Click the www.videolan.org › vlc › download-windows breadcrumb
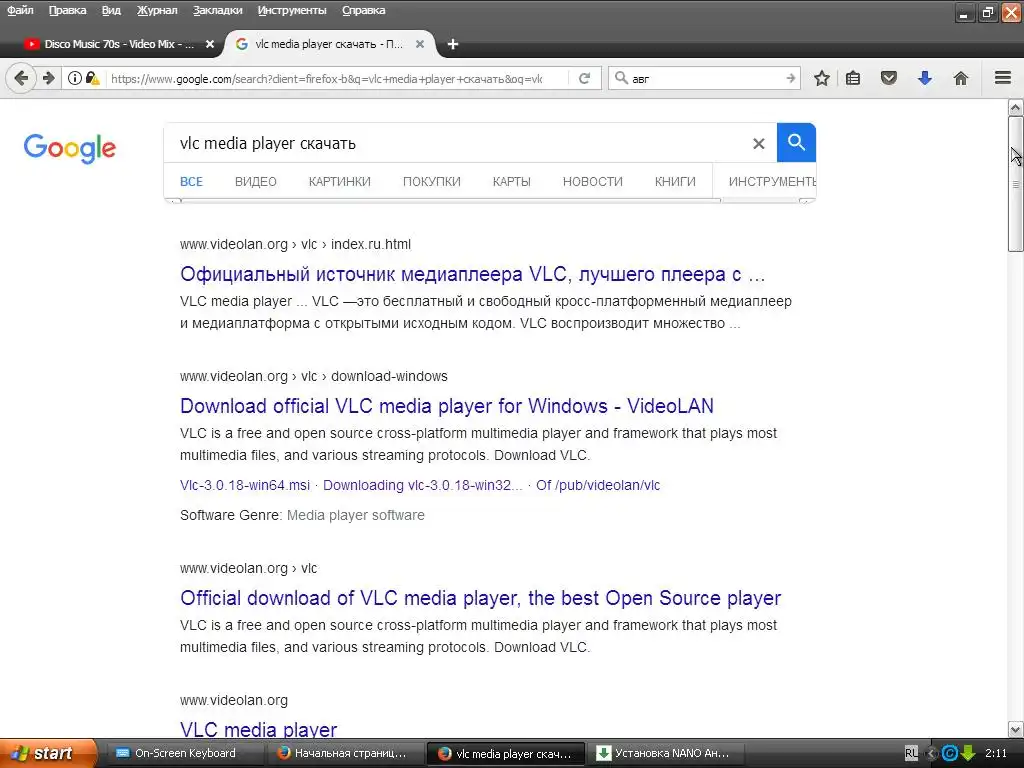Screen dimensions: 1024x768 coord(313,376)
